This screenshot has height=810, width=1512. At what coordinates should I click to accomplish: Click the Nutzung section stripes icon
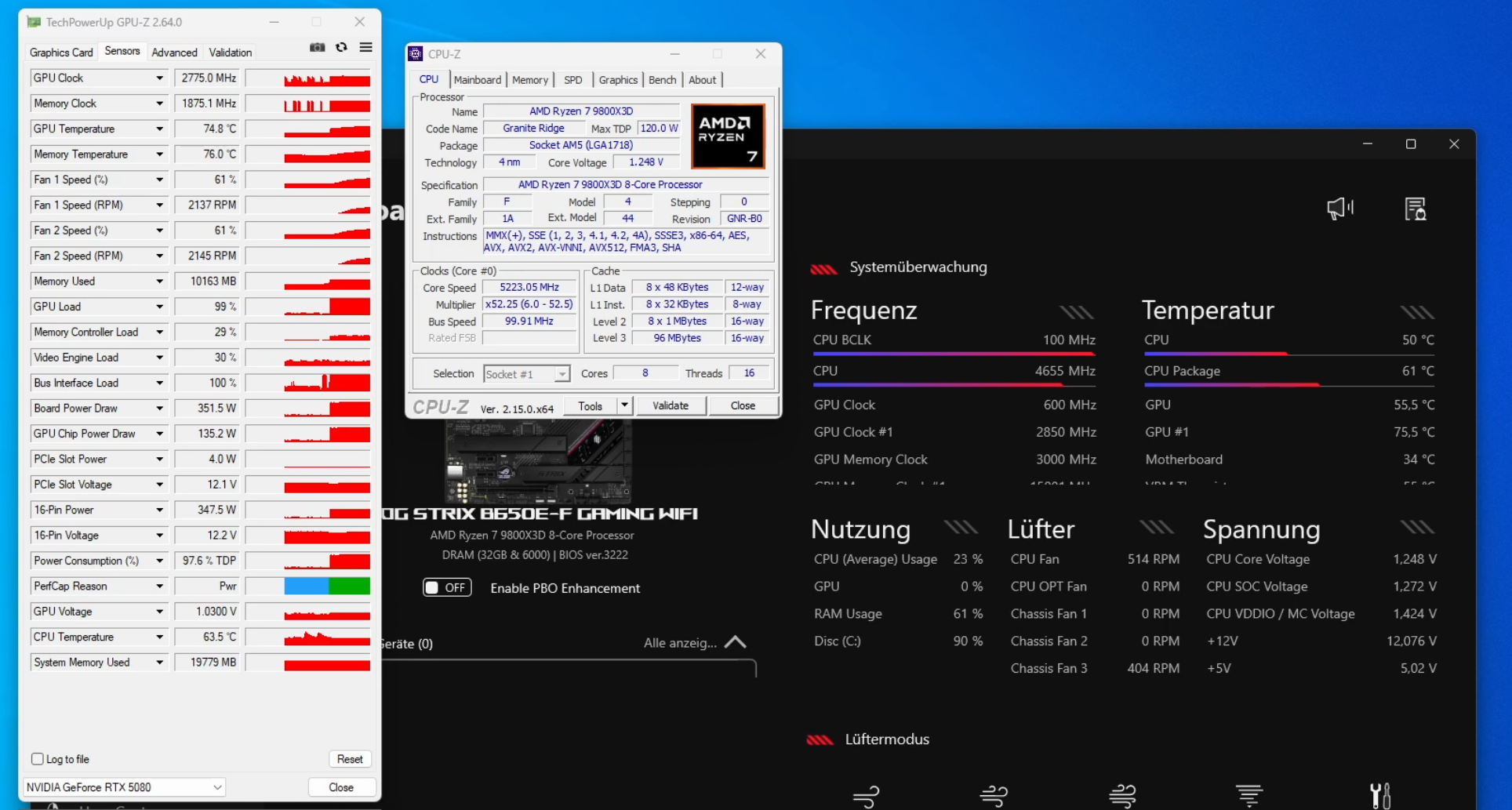[961, 527]
